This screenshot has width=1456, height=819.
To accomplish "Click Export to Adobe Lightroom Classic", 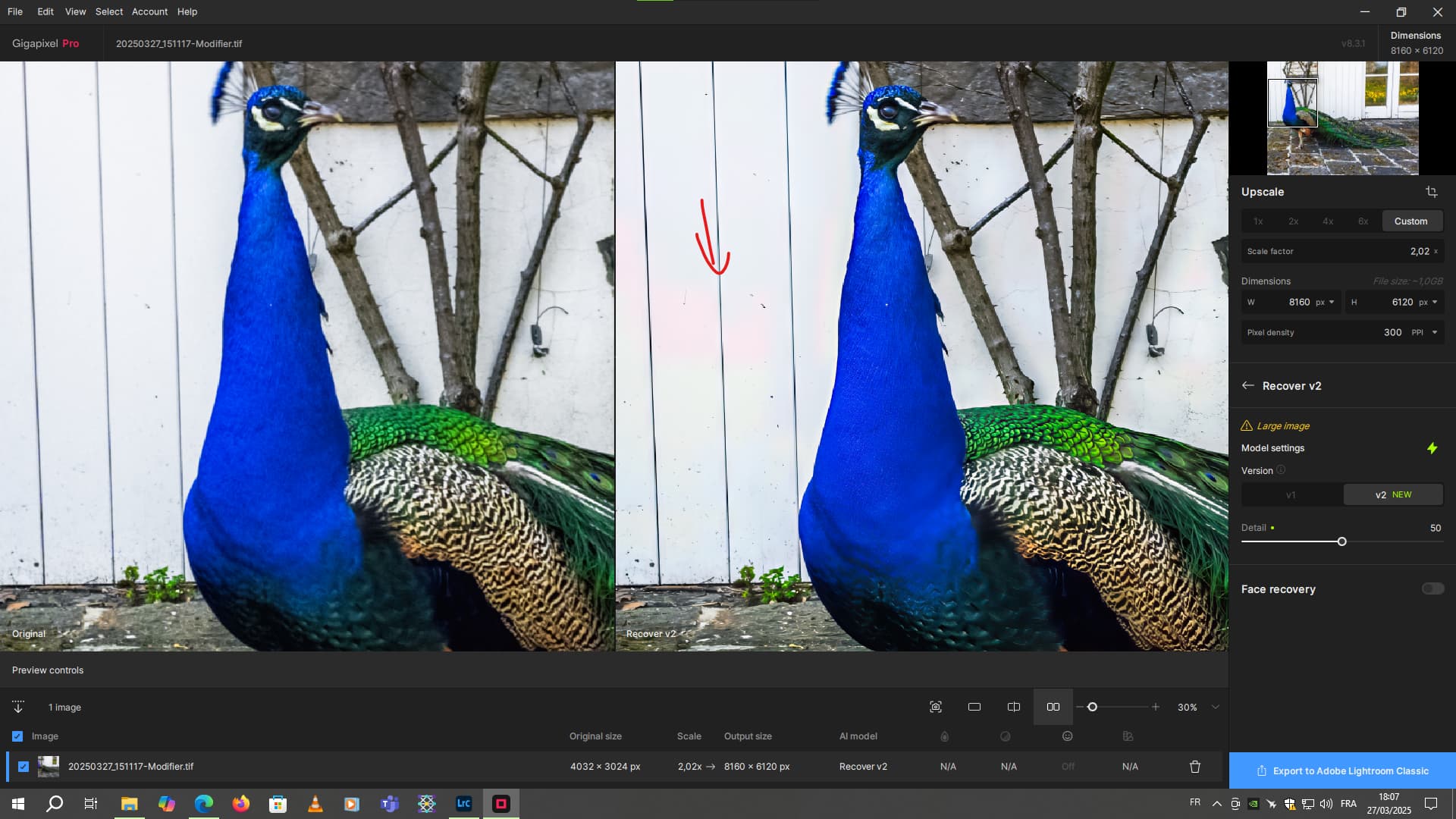I will pos(1342,770).
